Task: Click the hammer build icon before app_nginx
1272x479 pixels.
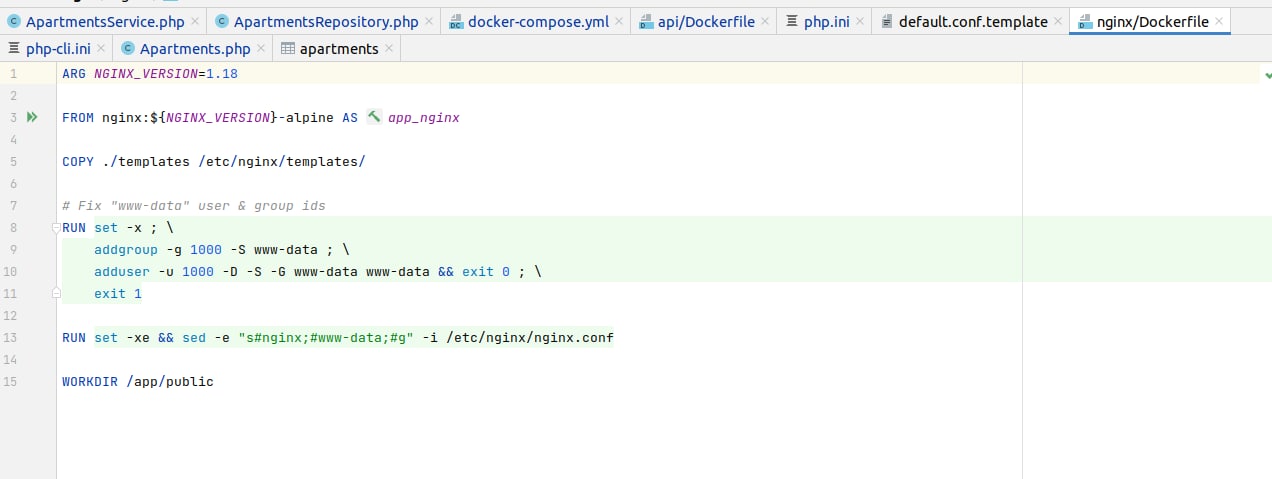Action: tap(374, 117)
